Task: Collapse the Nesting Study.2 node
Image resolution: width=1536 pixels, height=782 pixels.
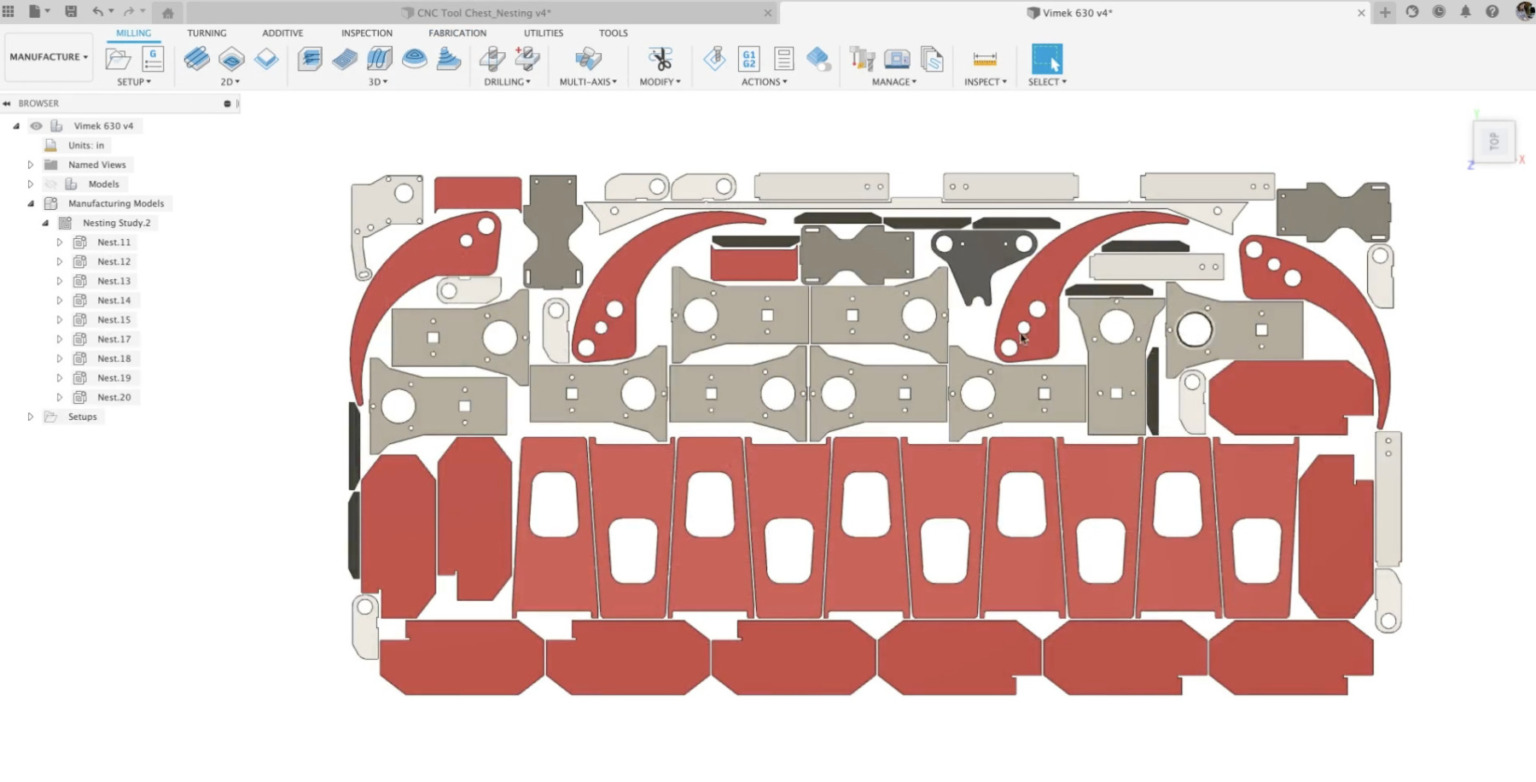Action: 44,222
